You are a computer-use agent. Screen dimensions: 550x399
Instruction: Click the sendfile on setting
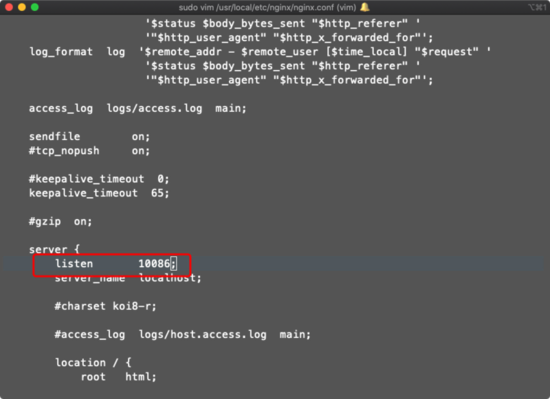click(x=89, y=136)
